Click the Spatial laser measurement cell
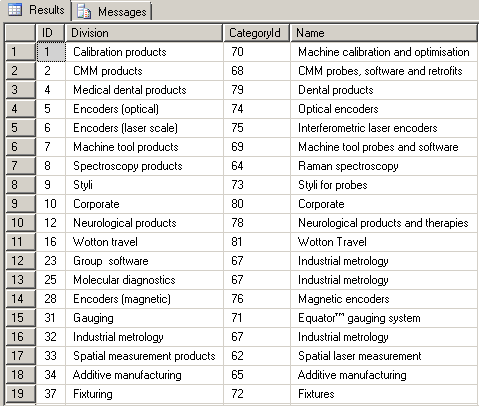The width and height of the screenshot is (479, 406). click(x=384, y=356)
